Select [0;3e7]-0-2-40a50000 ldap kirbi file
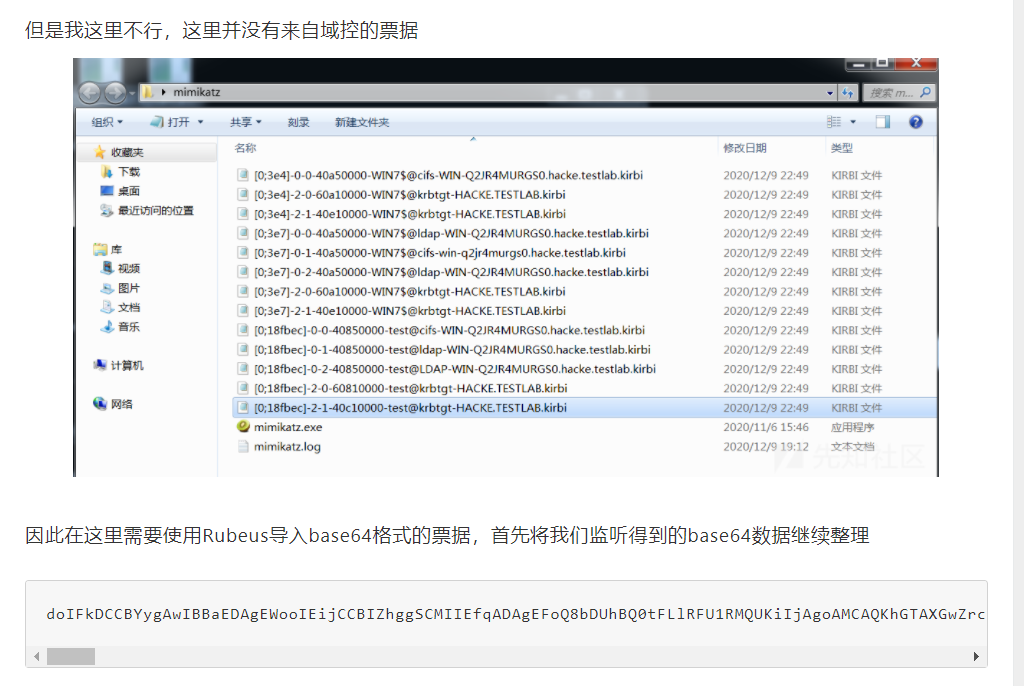 tap(451, 272)
